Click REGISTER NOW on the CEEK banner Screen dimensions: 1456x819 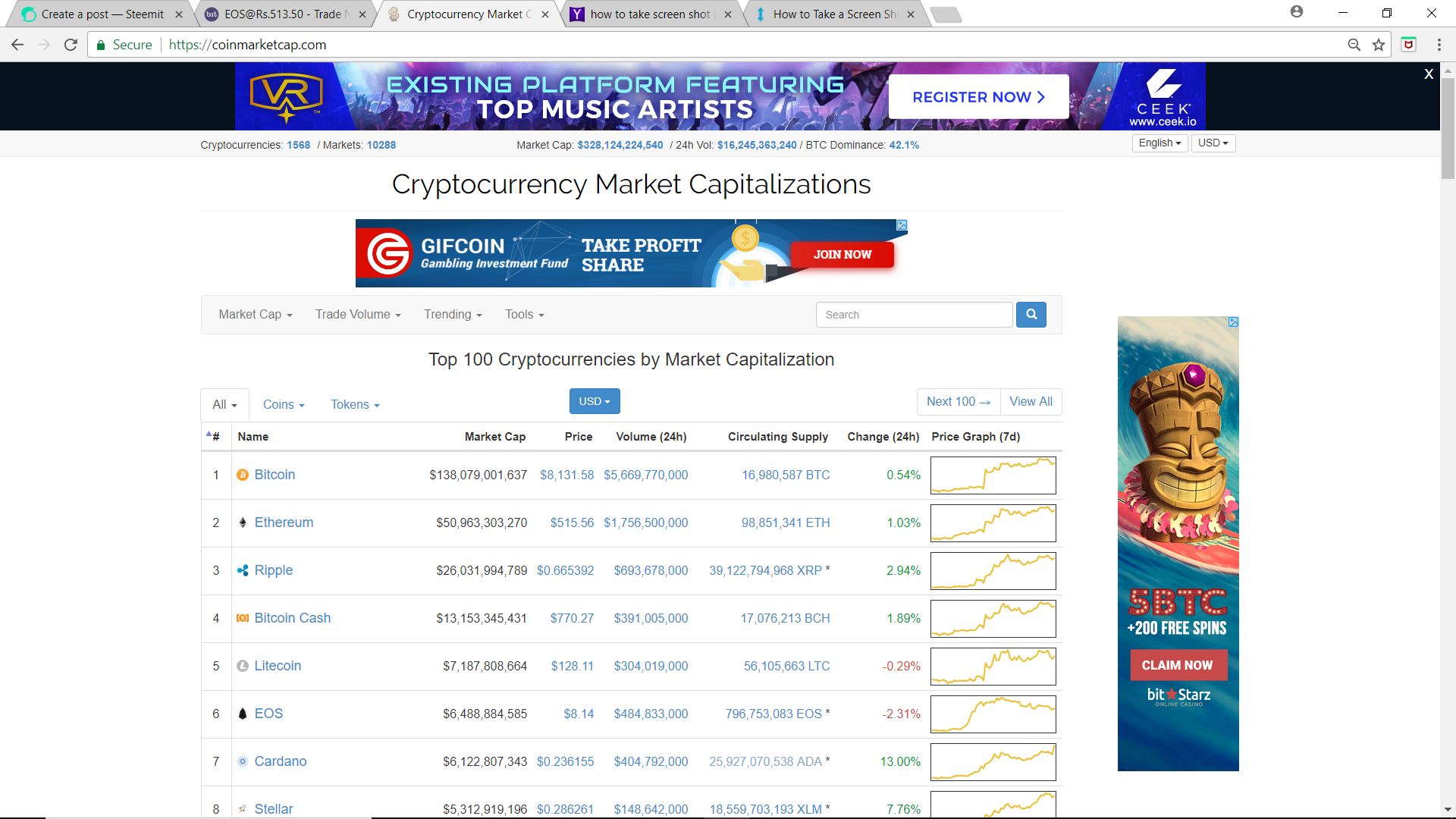point(978,97)
